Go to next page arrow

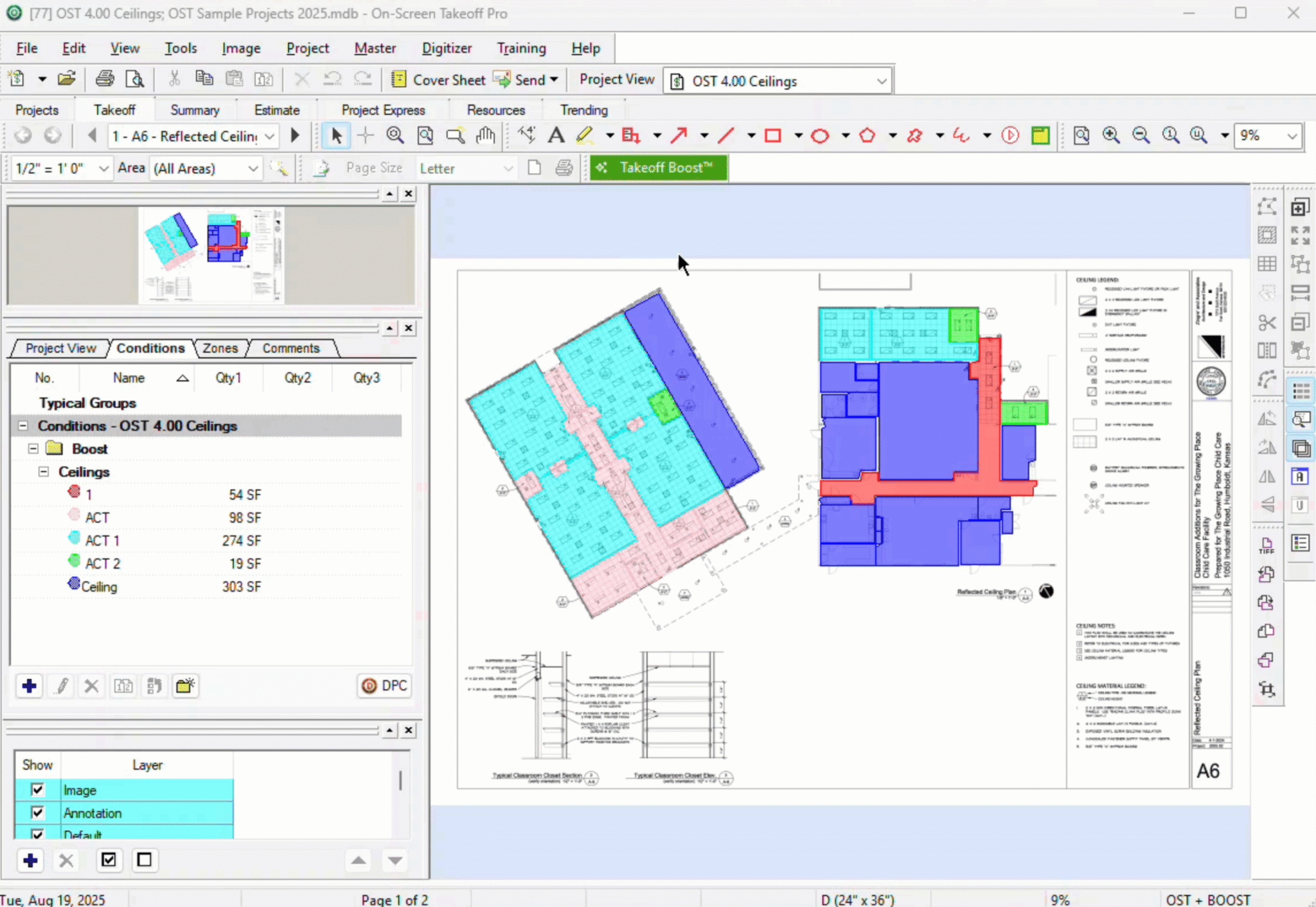point(295,136)
